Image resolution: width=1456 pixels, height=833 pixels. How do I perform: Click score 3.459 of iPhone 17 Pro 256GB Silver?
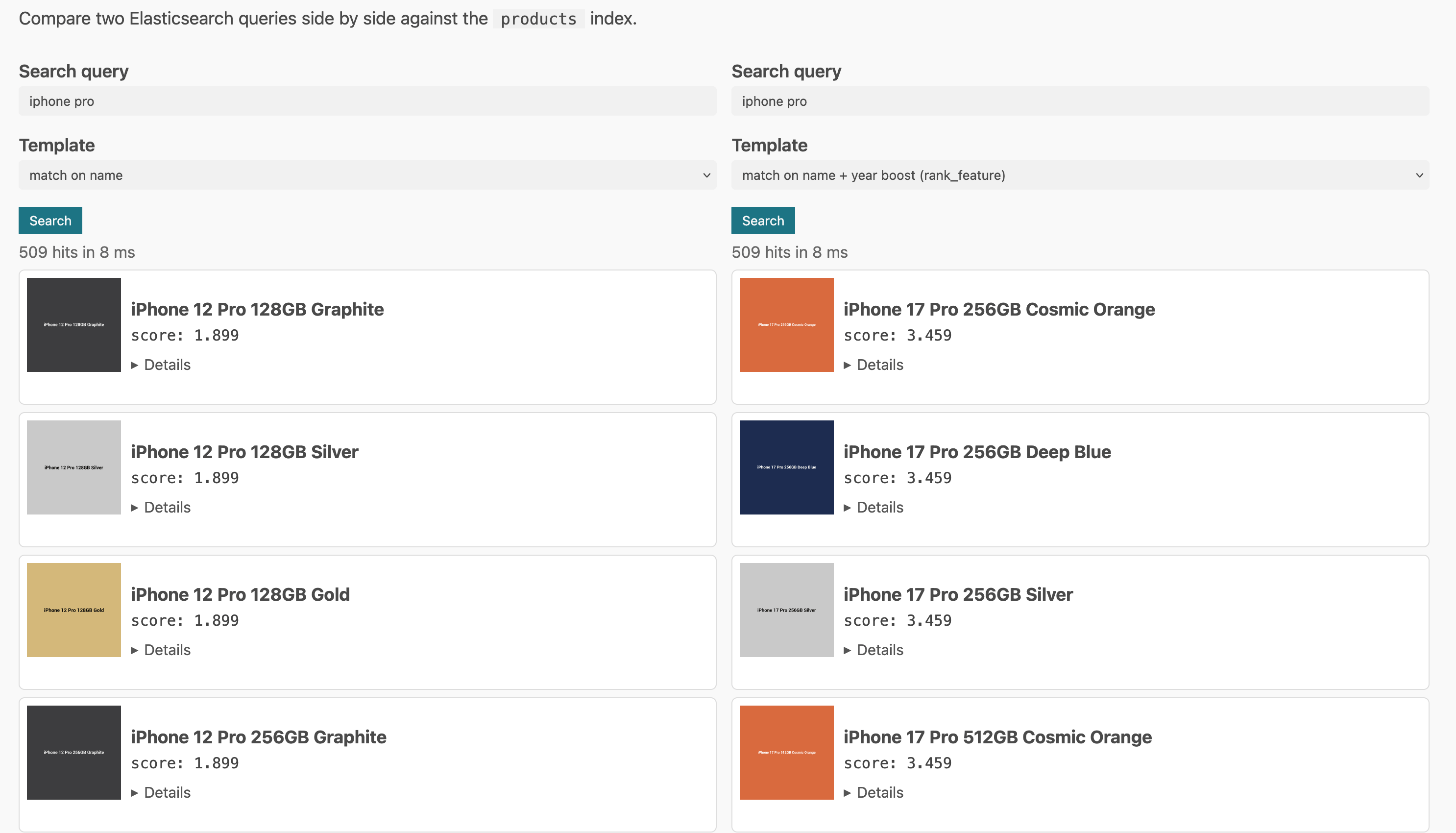[x=898, y=620]
